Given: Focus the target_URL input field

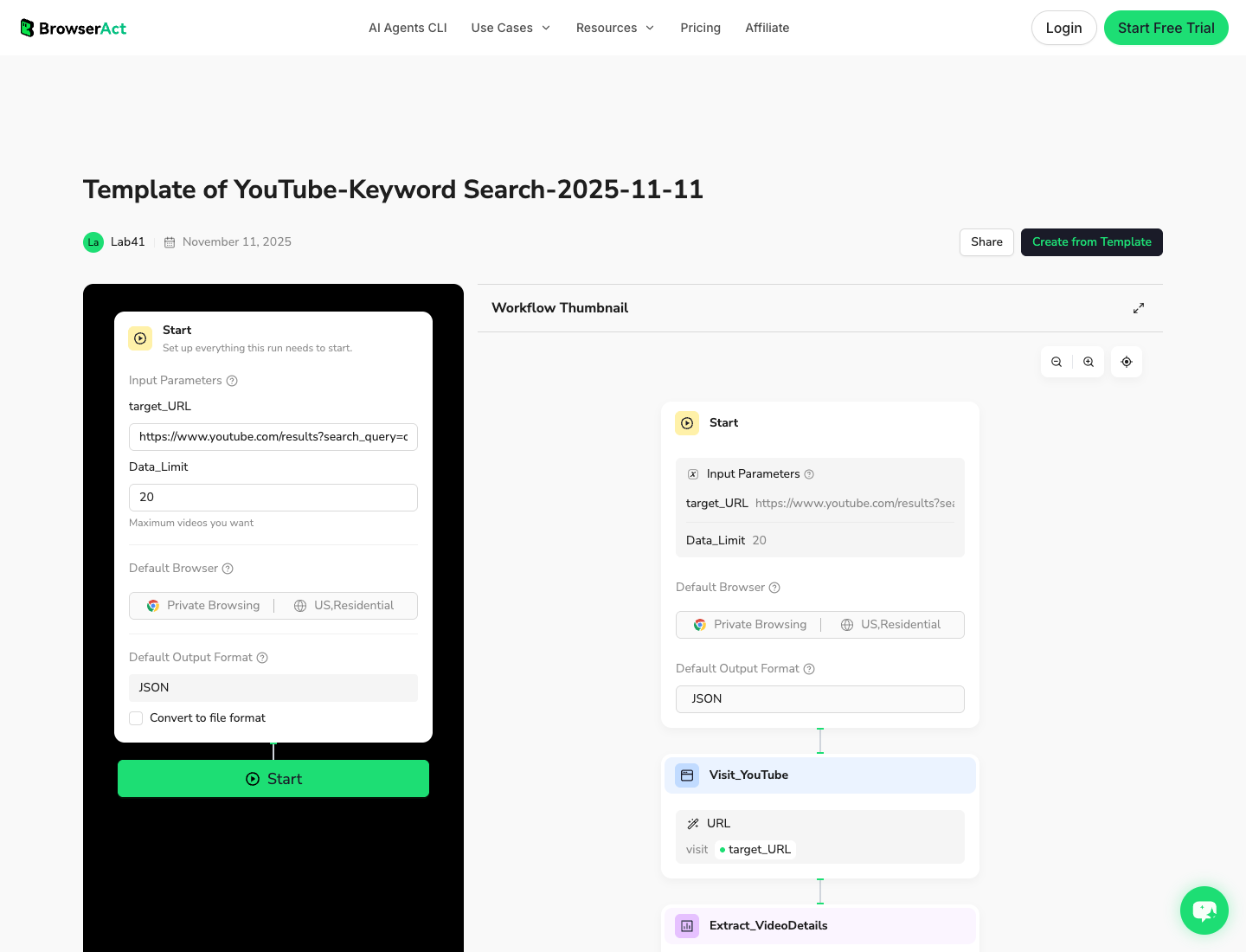Looking at the screenshot, I should click(273, 437).
